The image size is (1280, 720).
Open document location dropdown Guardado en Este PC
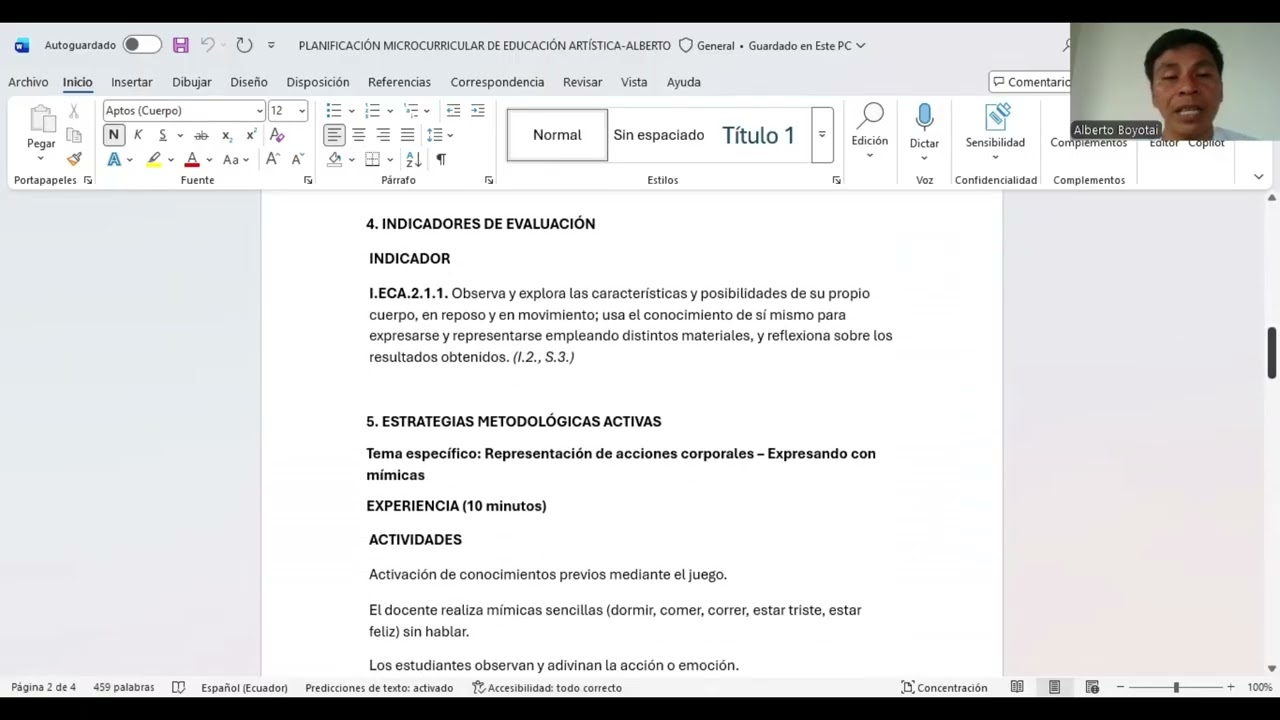(x=807, y=45)
